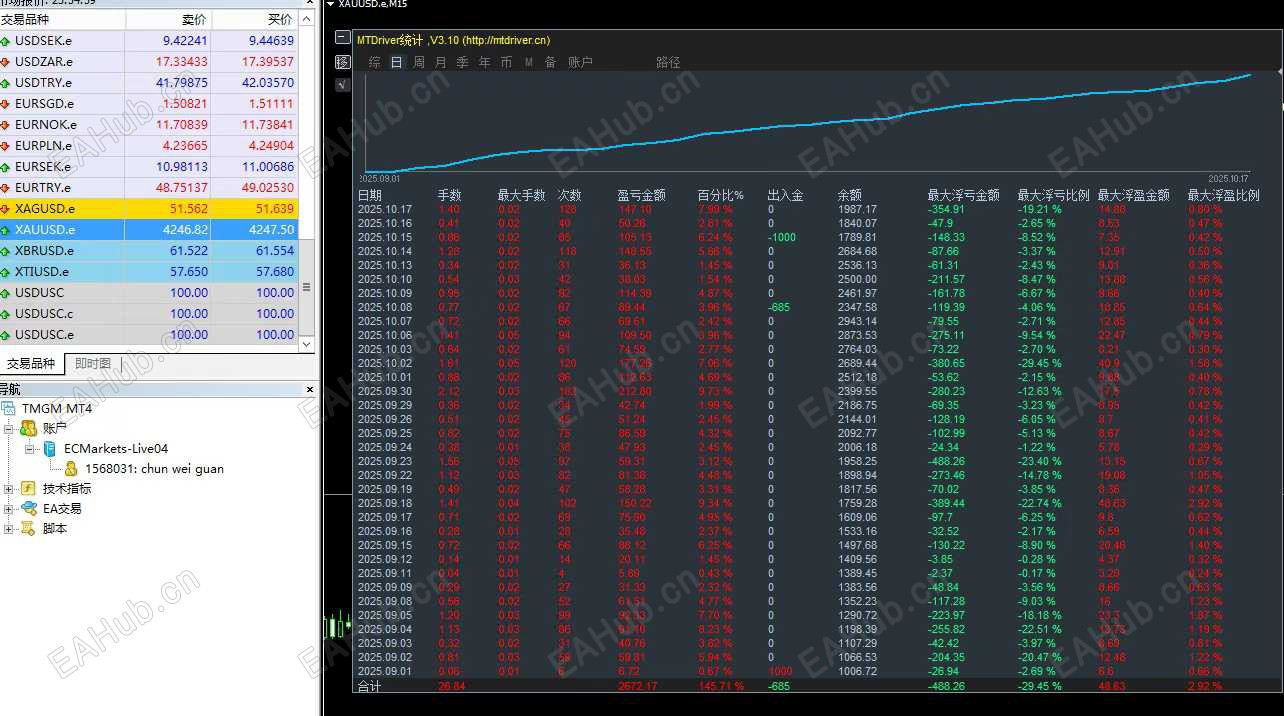1284x716 pixels.
Task: Expand the EA交易 tree node
Action: (9, 508)
